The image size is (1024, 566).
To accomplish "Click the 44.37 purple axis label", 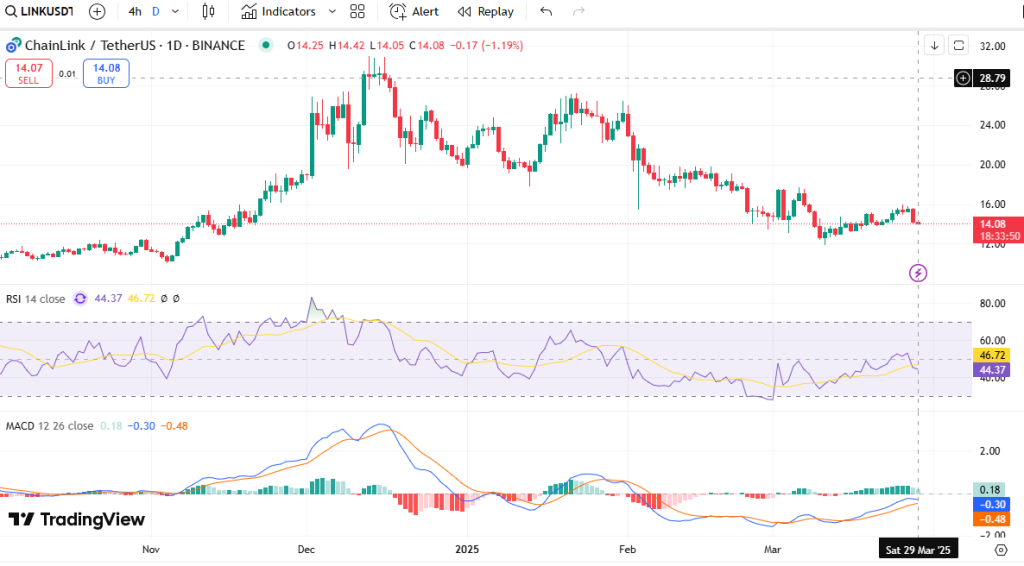I will tap(992, 370).
